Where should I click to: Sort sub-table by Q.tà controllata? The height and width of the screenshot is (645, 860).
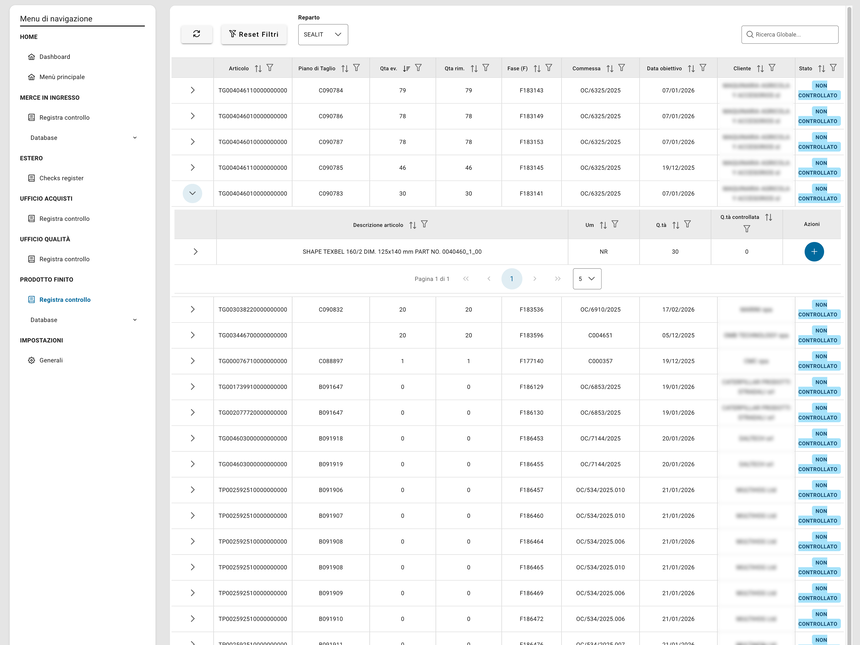(768, 217)
